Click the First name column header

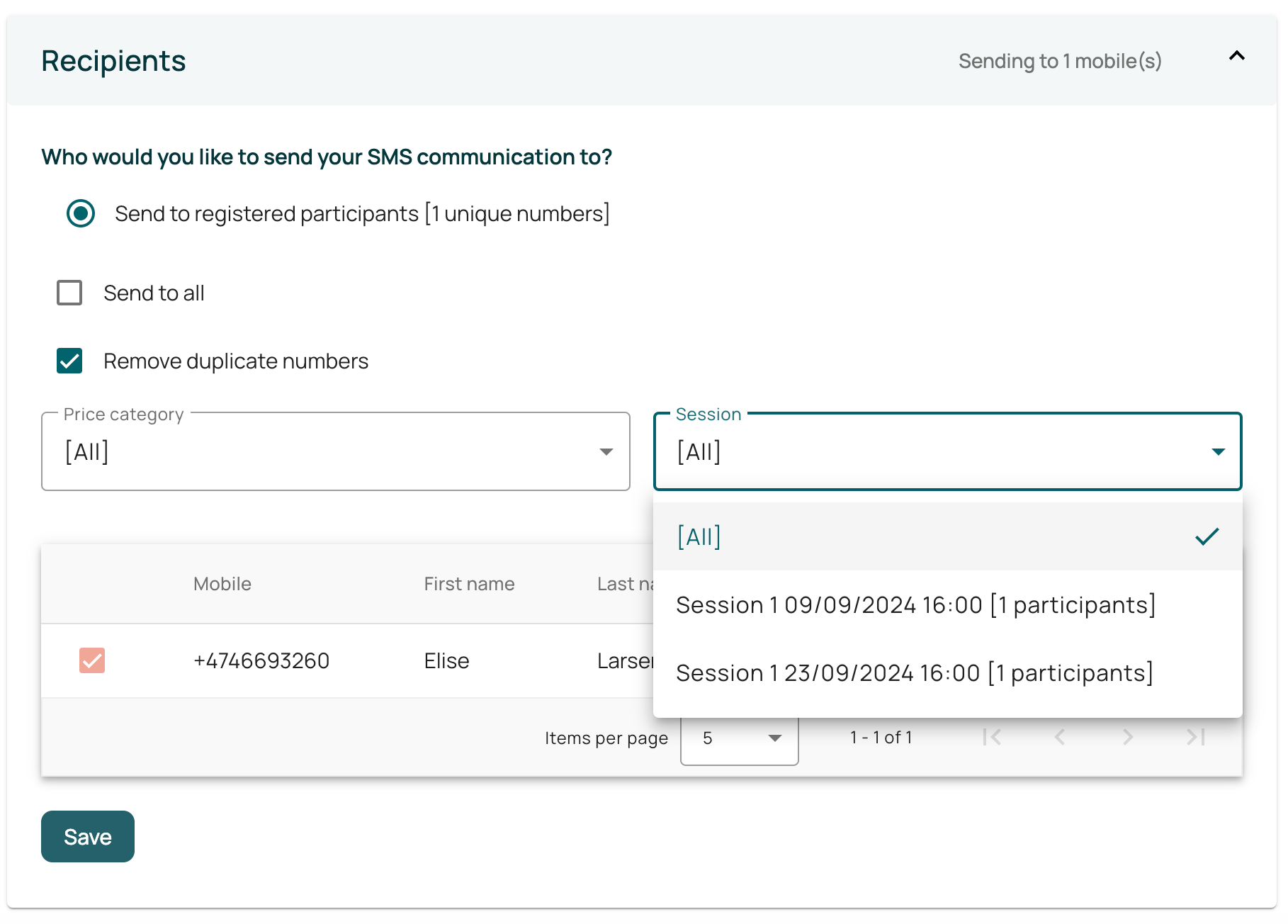coord(469,584)
